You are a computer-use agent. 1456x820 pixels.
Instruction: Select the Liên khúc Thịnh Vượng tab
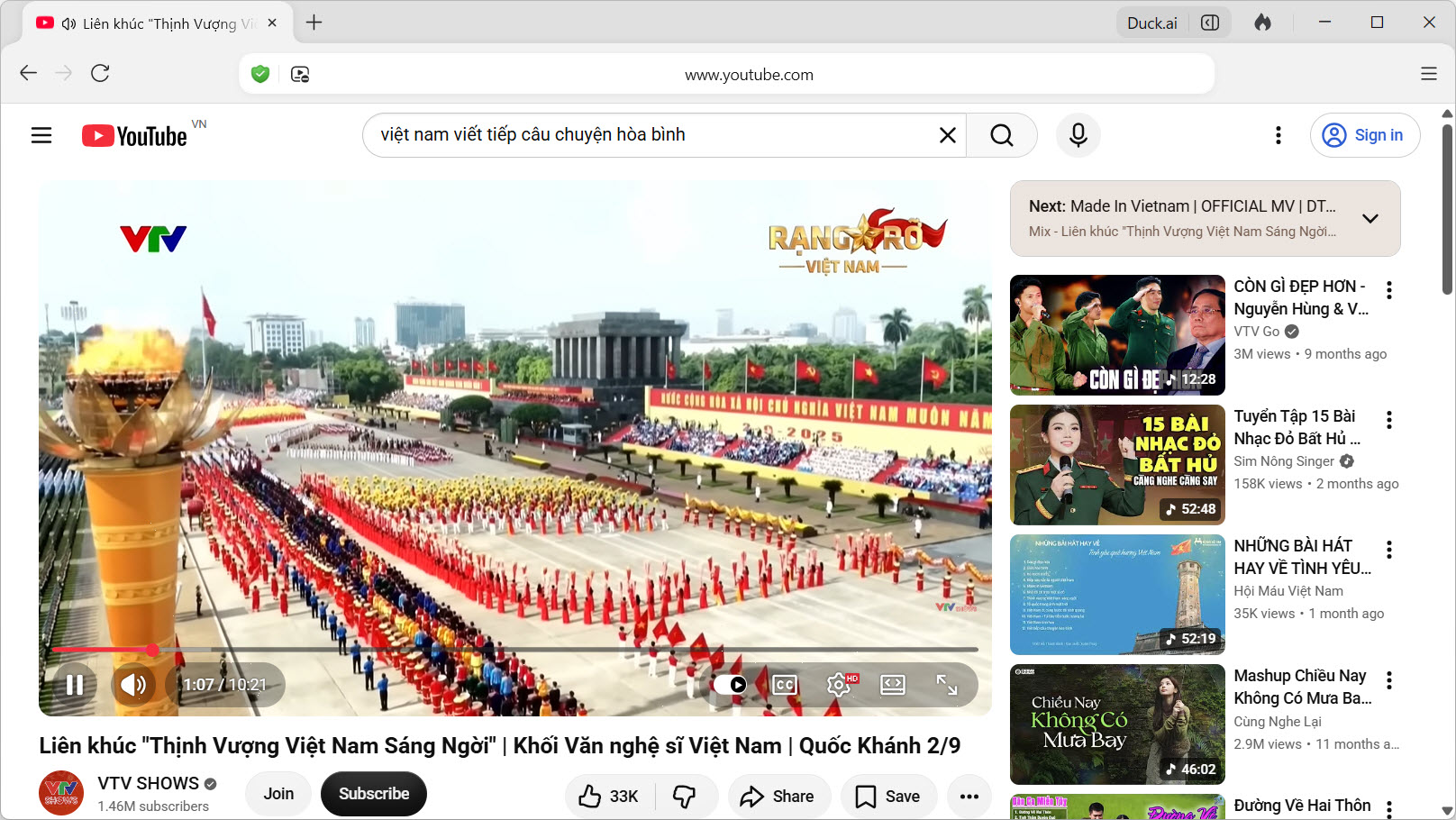coord(158,23)
